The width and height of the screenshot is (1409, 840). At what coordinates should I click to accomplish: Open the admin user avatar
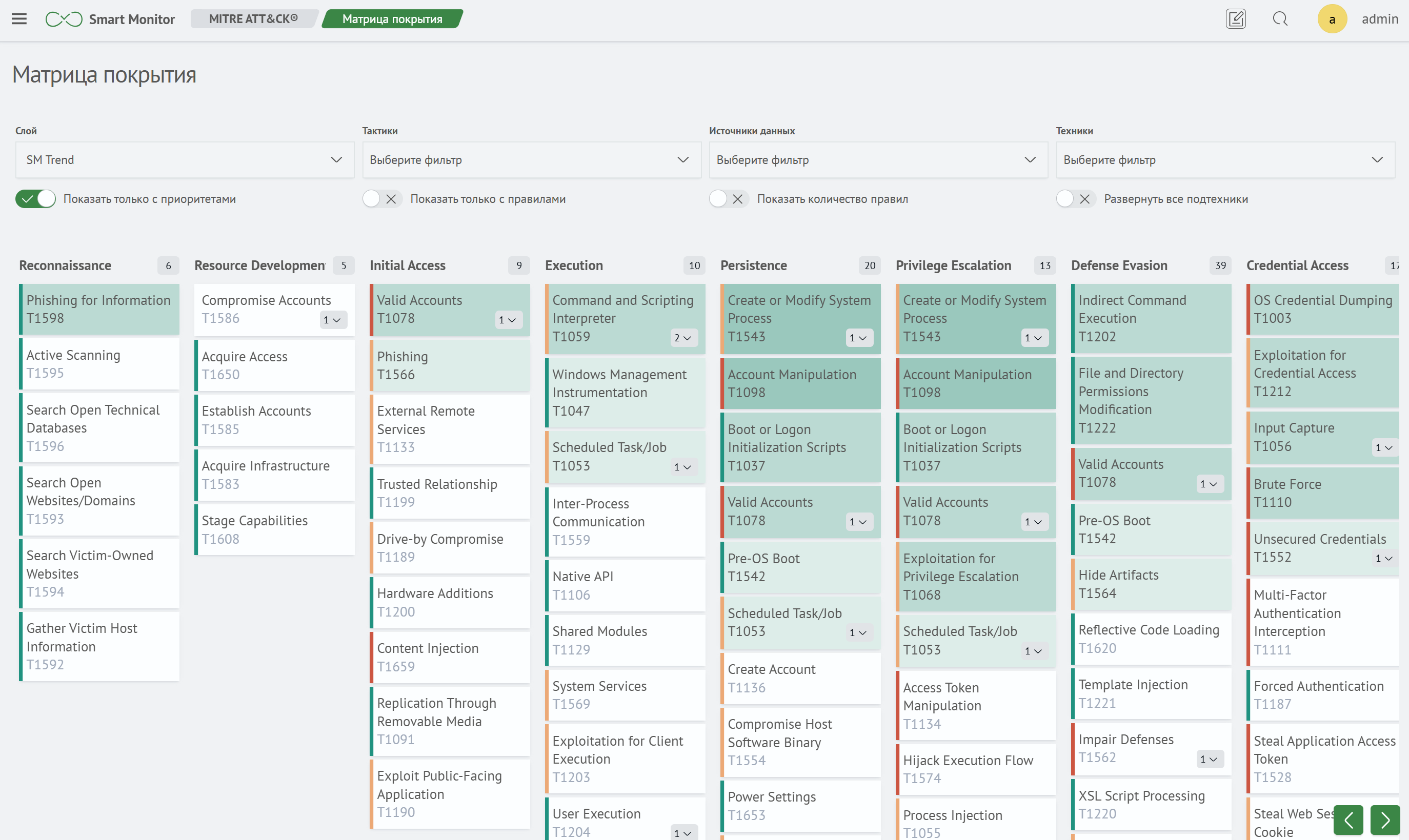pyautogui.click(x=1332, y=18)
